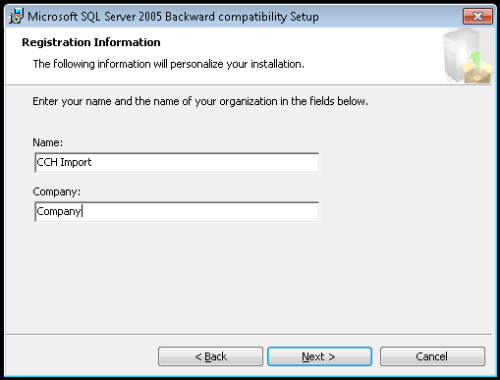
Task: Click the 'personalize your installation' subtitle text
Action: click(168, 64)
